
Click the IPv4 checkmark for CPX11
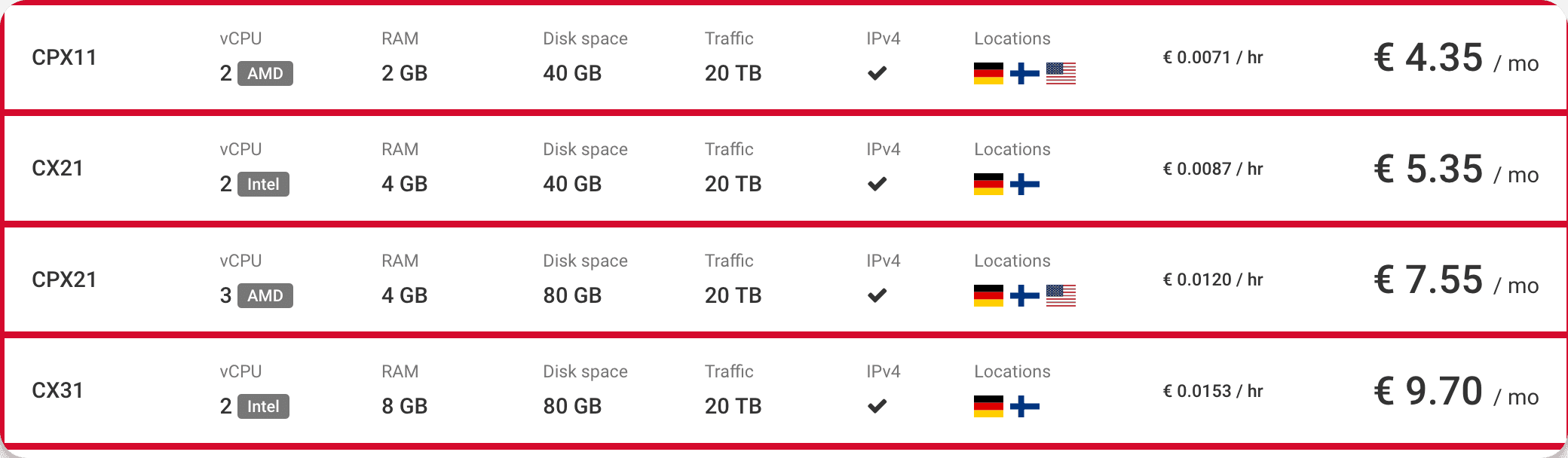coord(877,73)
